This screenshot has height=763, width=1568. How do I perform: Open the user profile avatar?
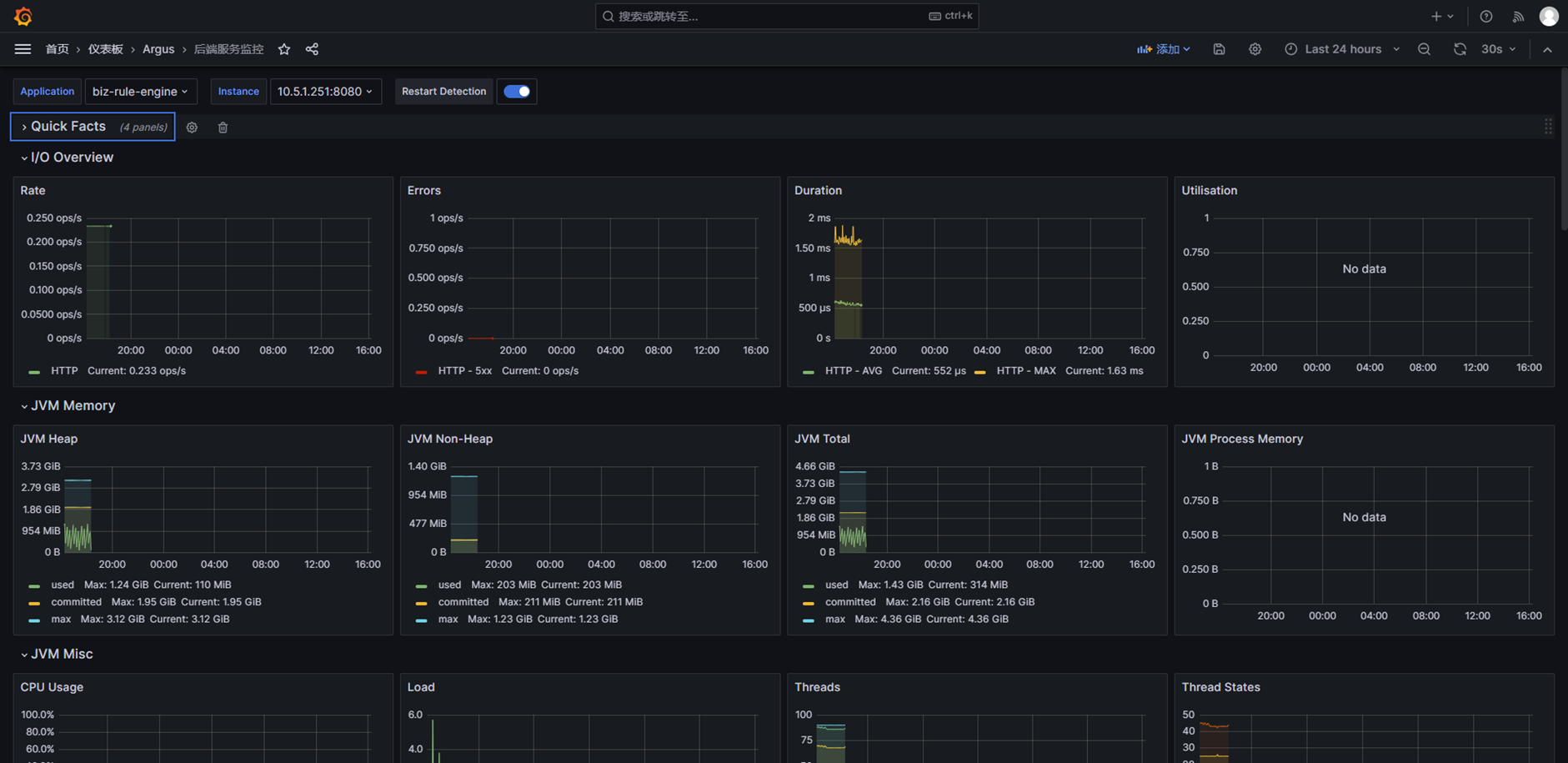(1549, 16)
